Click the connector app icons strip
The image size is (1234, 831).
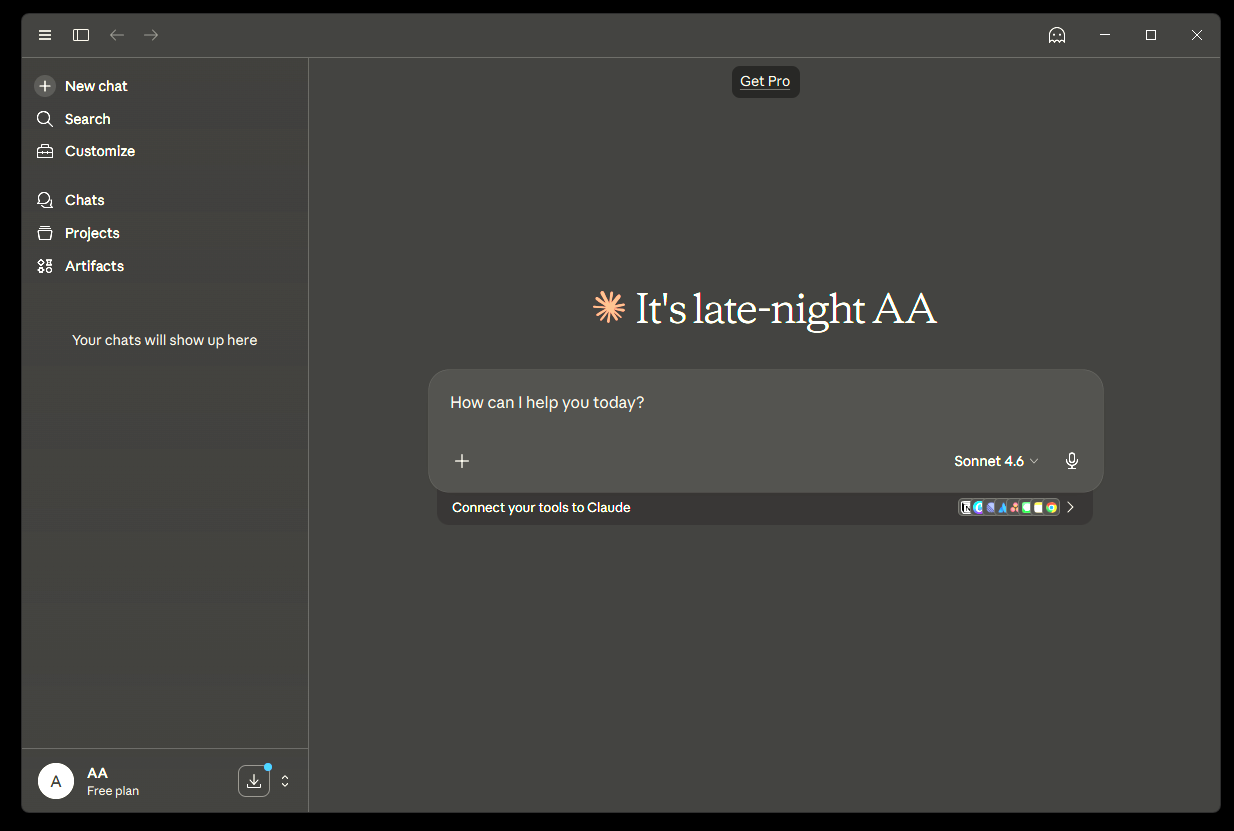point(1009,507)
